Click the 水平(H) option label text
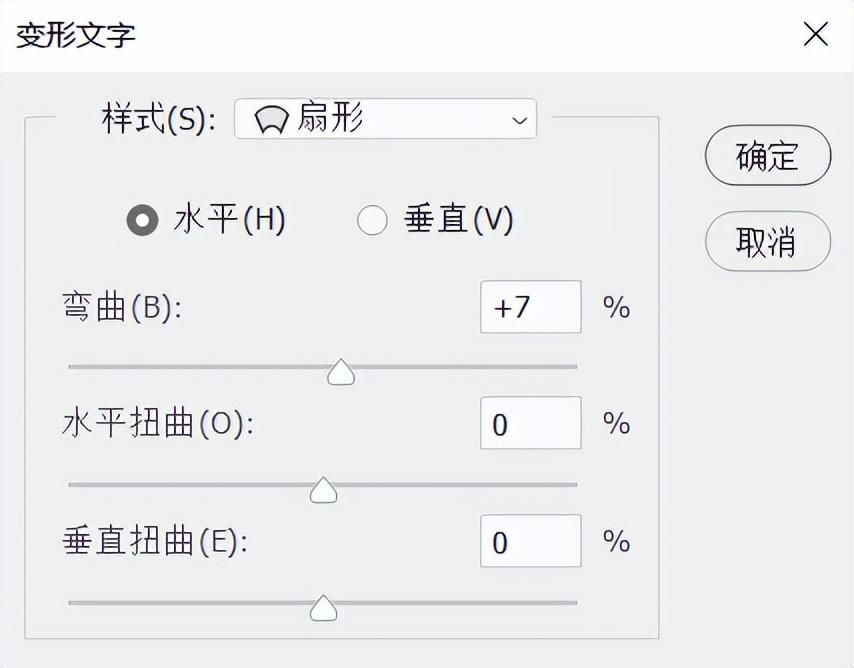This screenshot has width=854, height=668. point(229,220)
